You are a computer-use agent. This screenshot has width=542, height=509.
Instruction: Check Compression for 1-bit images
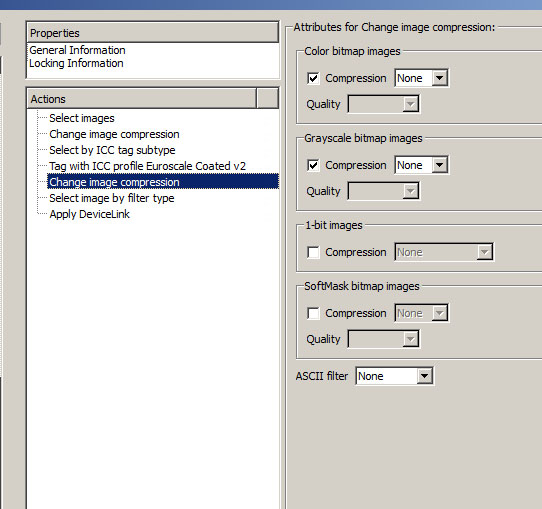tap(313, 252)
